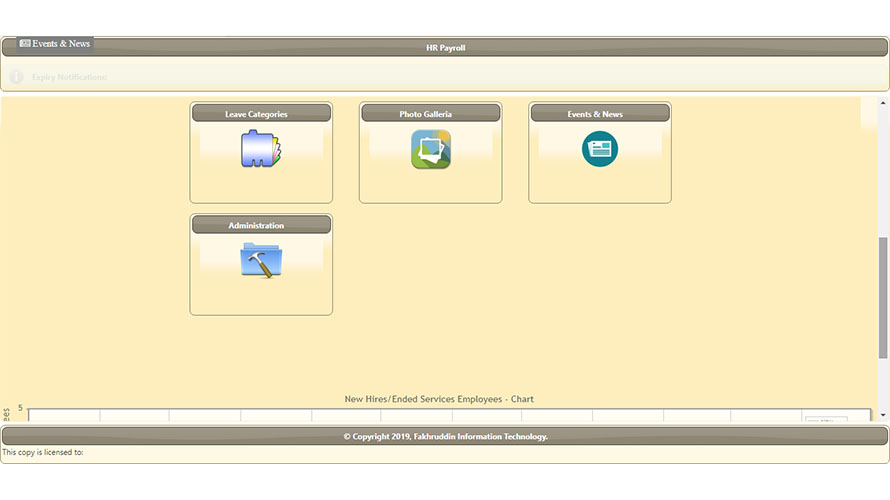890x500 pixels.
Task: Click the HR Payroll title bar
Action: click(445, 47)
